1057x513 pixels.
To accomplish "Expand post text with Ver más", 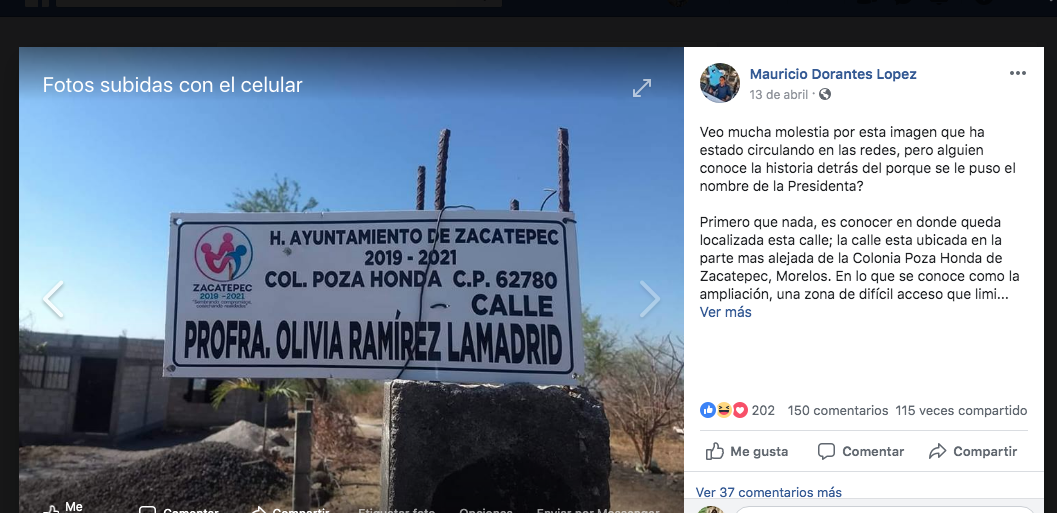I will click(725, 312).
